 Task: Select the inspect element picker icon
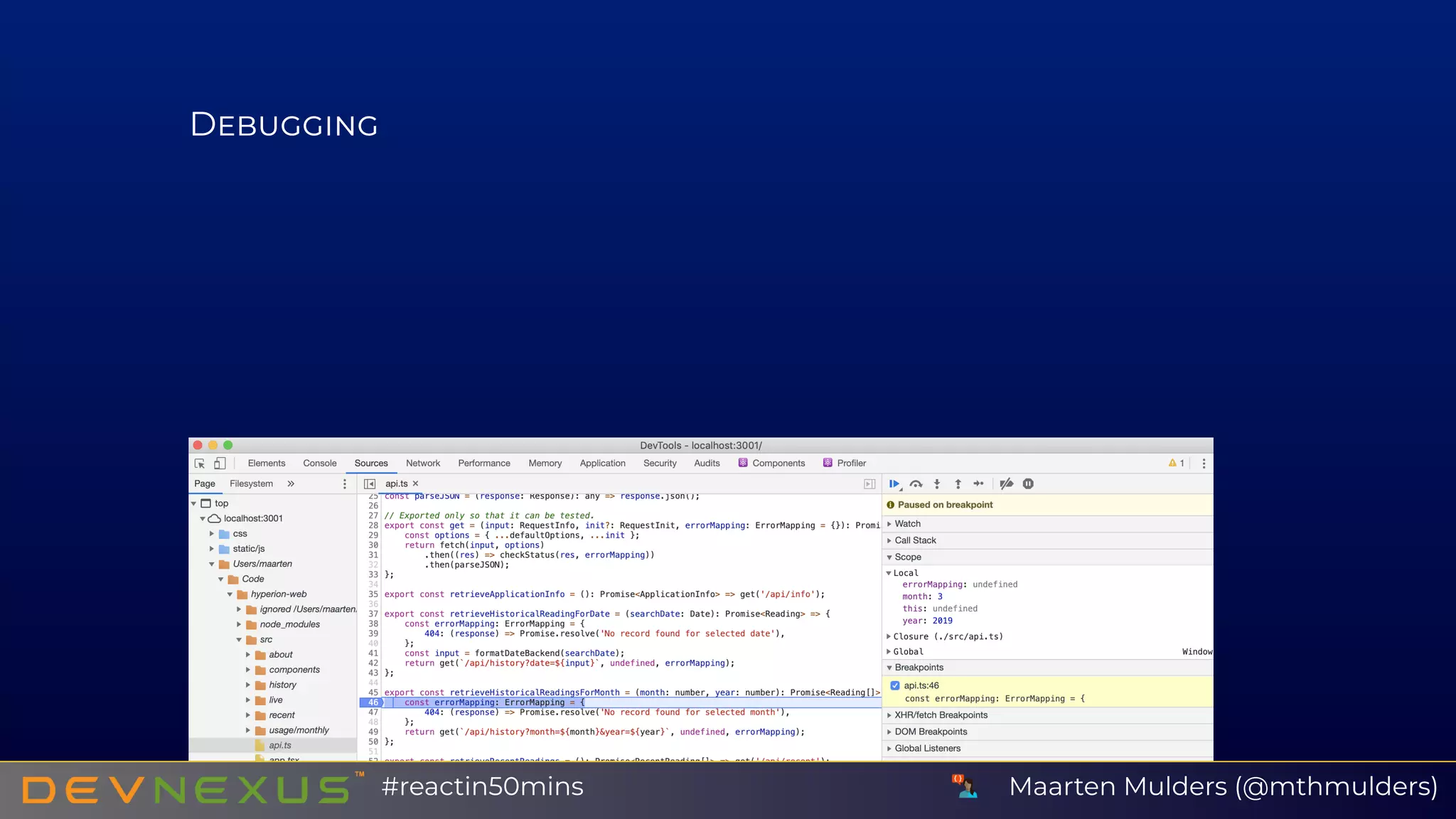click(200, 464)
